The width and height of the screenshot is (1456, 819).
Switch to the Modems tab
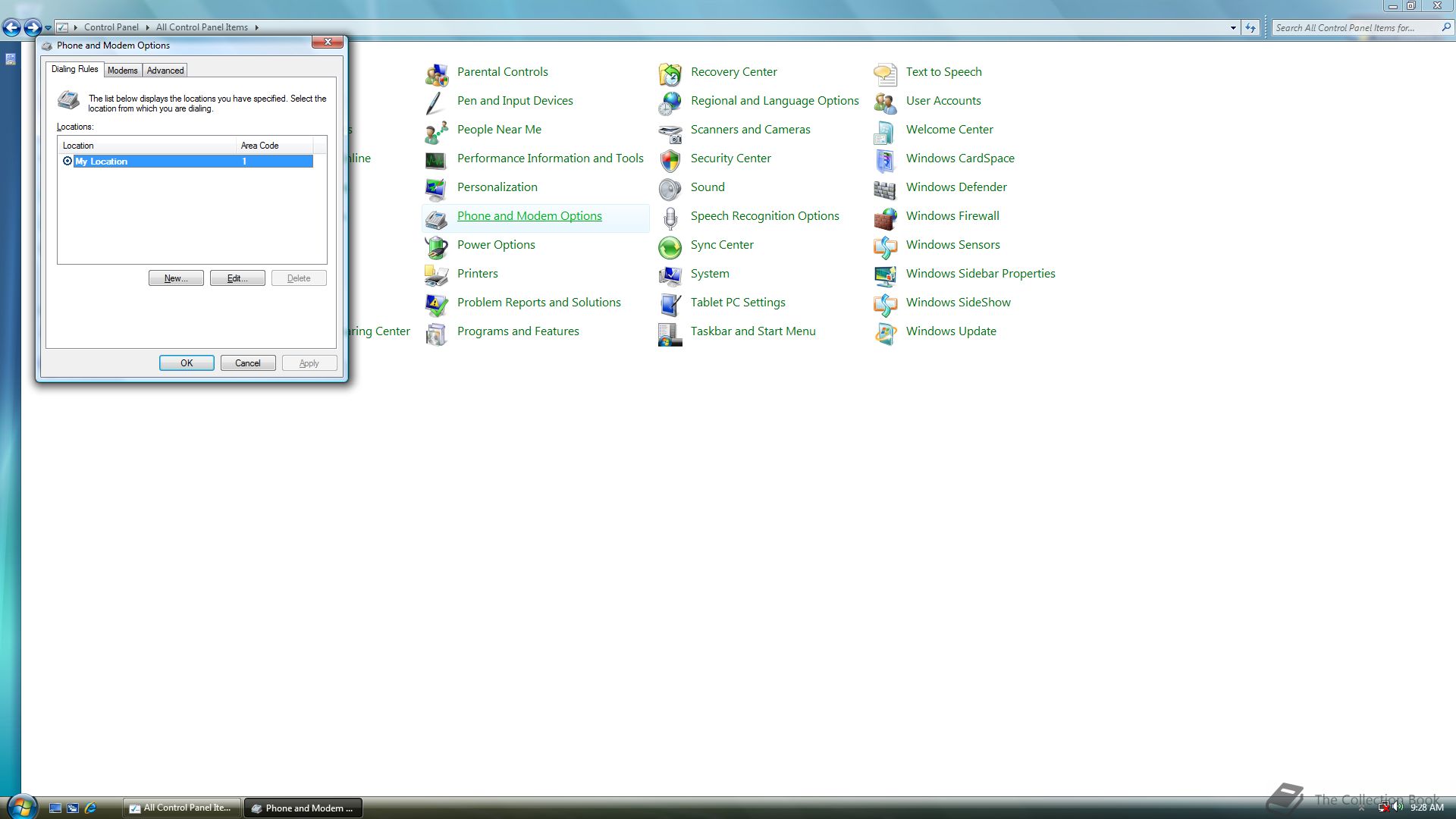[122, 71]
